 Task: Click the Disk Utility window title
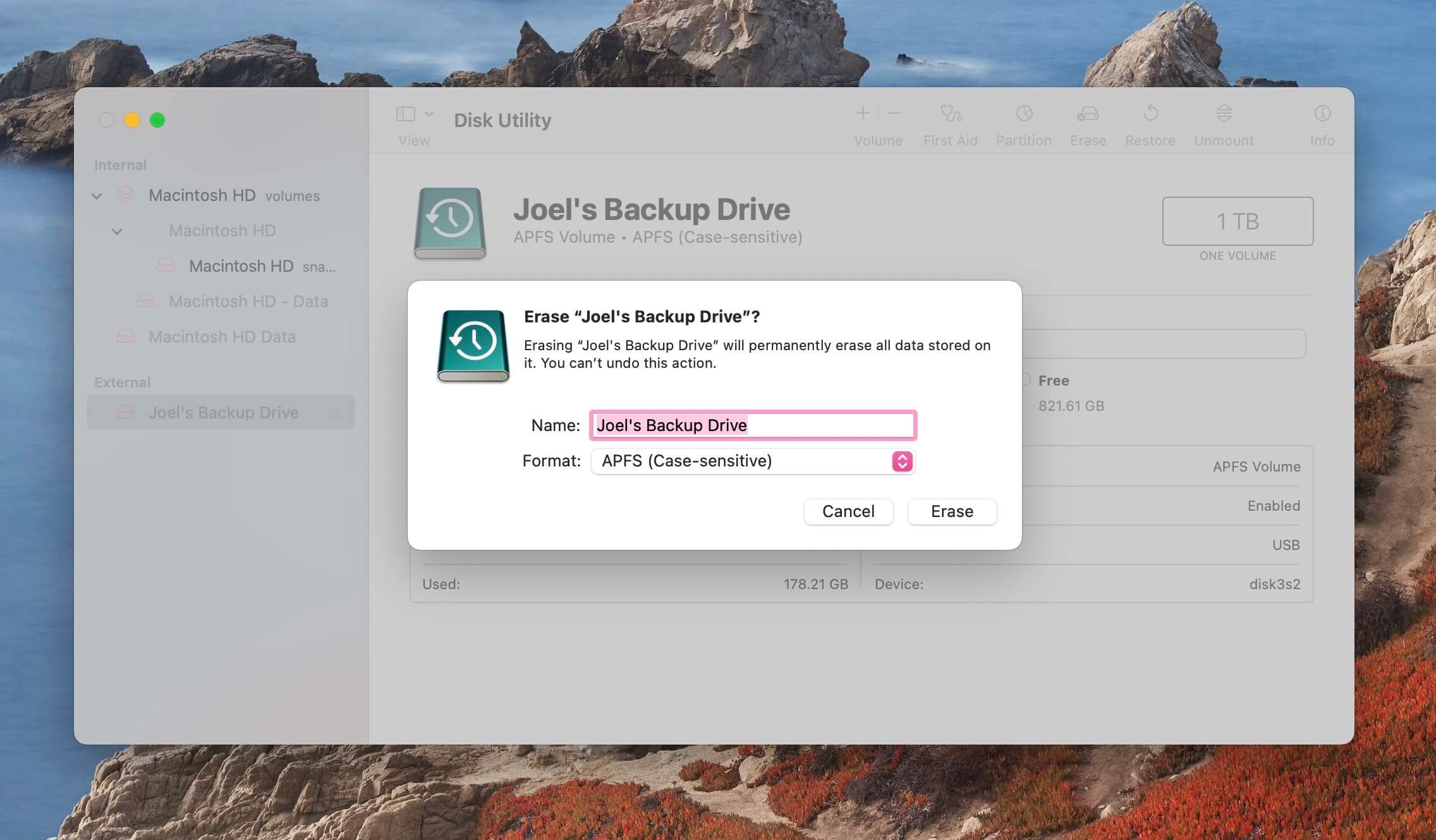pos(502,120)
